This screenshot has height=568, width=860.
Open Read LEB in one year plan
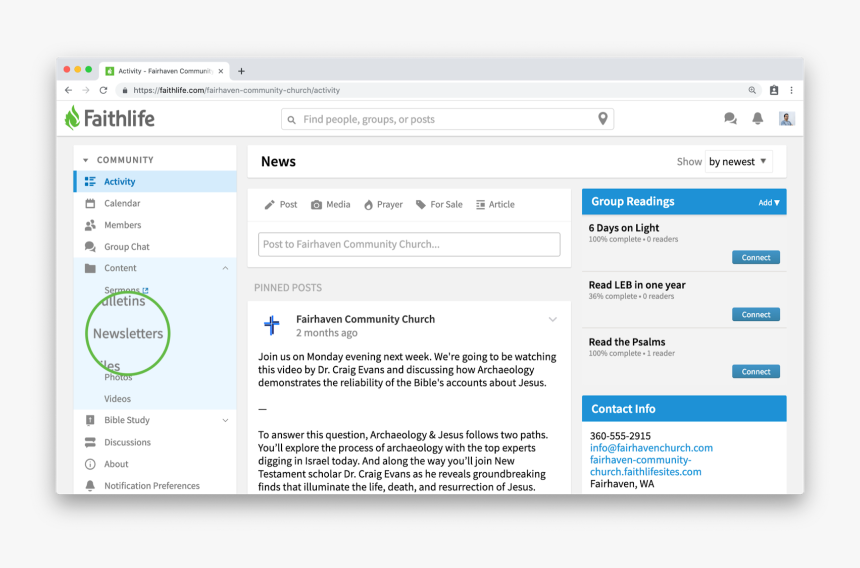pos(637,285)
